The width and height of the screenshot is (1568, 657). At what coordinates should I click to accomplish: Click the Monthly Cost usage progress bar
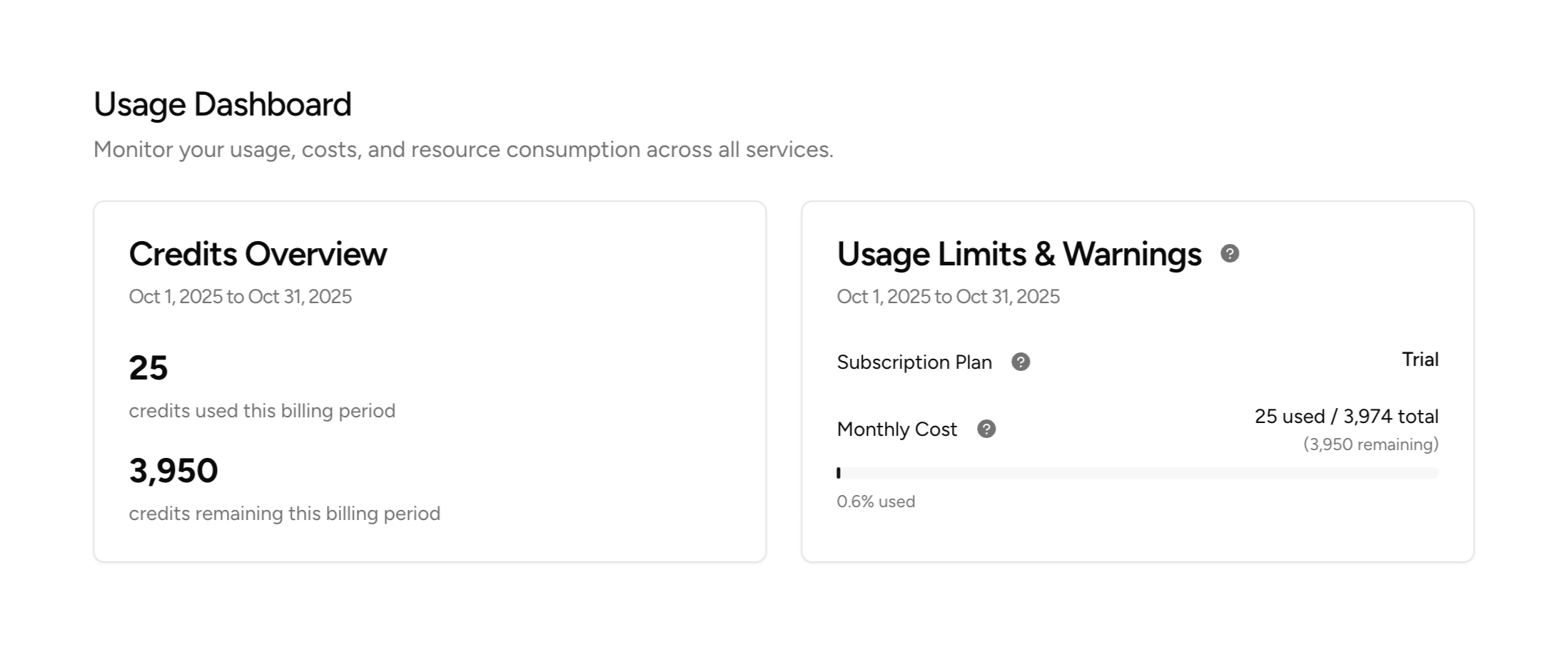(1137, 473)
